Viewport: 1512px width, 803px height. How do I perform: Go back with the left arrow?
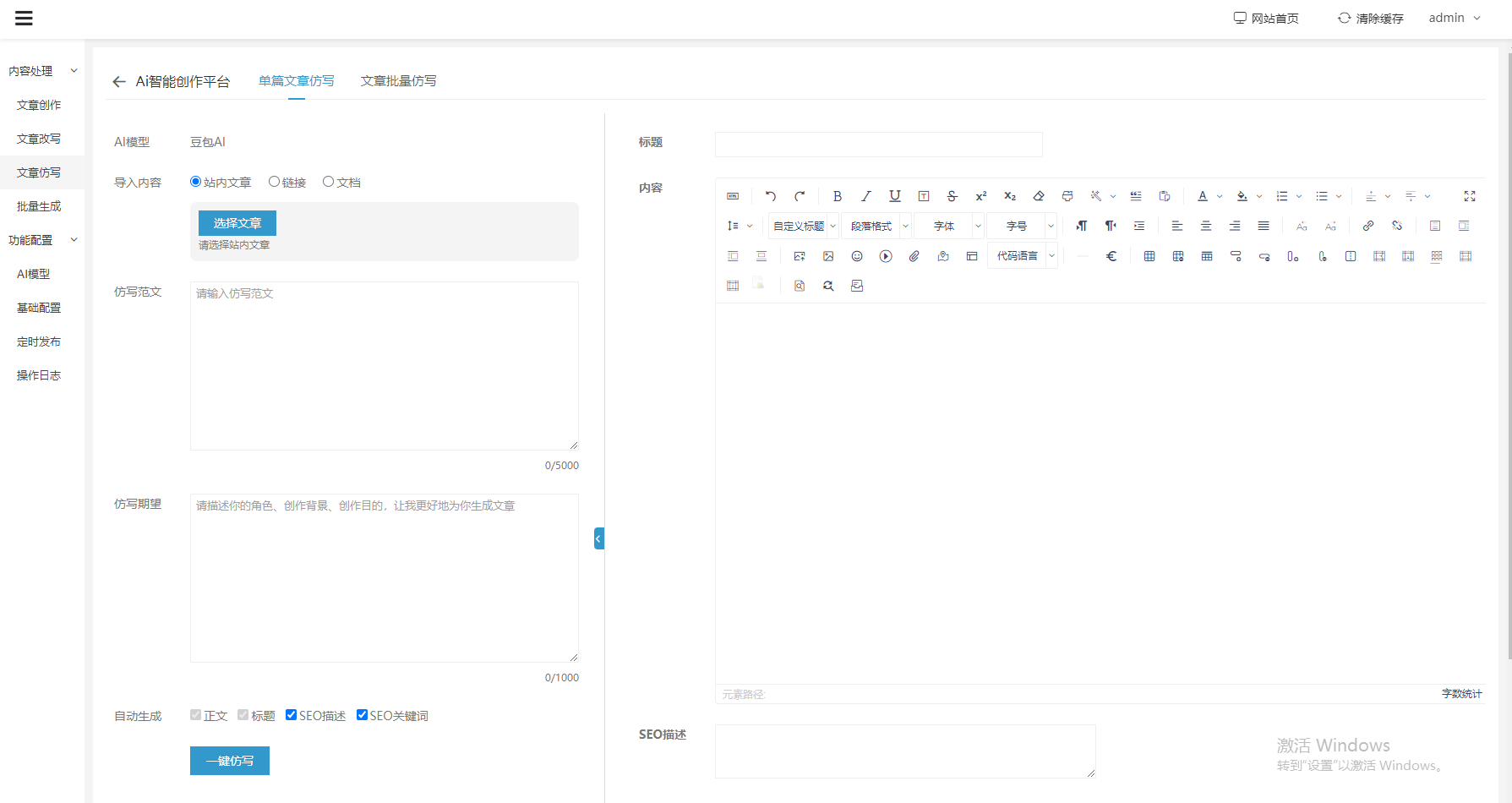point(119,82)
